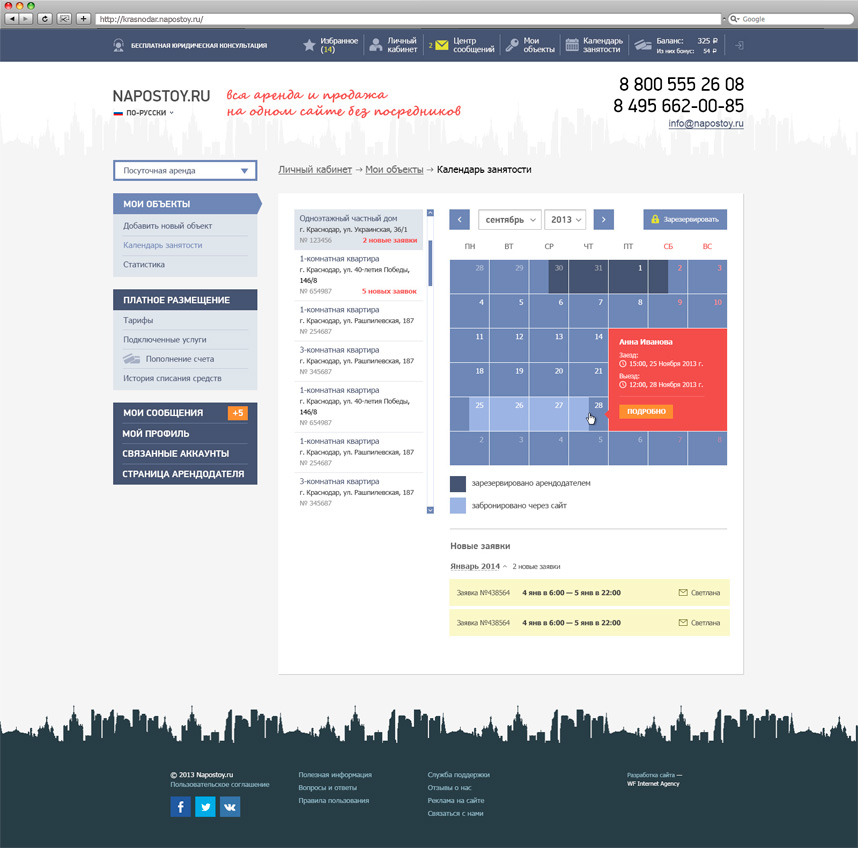Image resolution: width=858 pixels, height=848 pixels.
Task: Open Отзывы о нас footer link
Action: (x=449, y=788)
